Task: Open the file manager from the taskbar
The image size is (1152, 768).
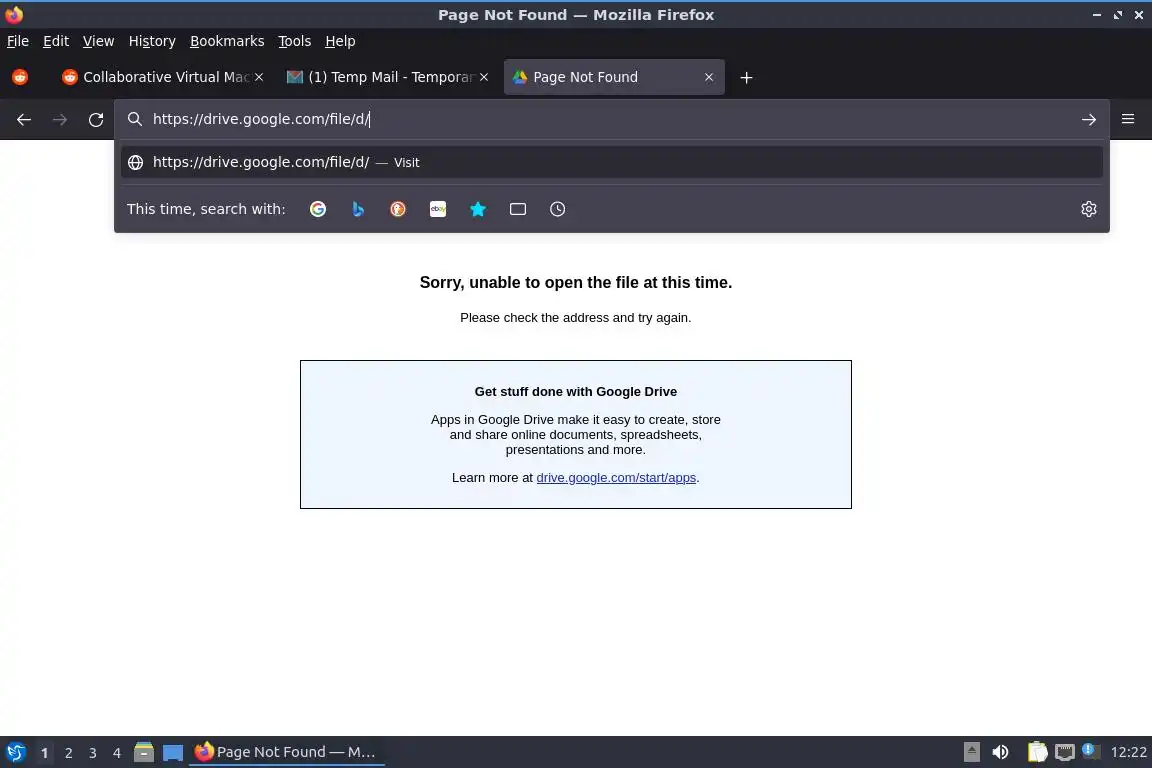Action: [144, 752]
